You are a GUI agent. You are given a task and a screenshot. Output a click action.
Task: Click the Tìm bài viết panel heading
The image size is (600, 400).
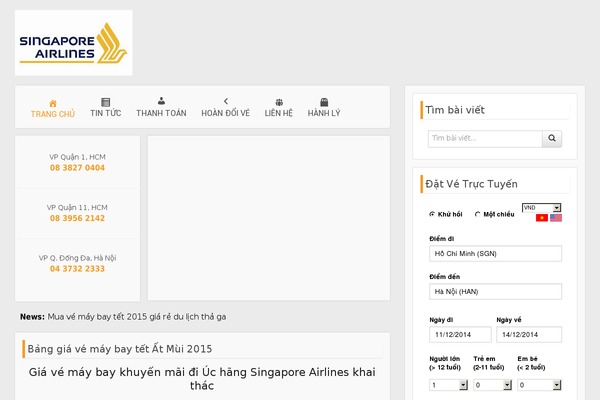pos(455,110)
